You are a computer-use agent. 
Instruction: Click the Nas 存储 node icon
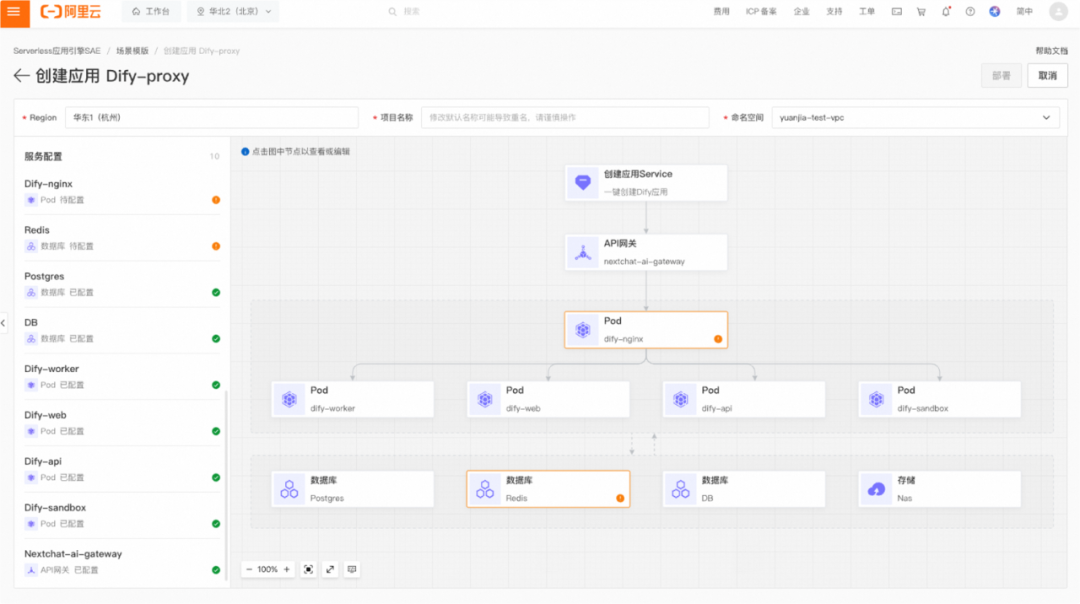coord(877,489)
